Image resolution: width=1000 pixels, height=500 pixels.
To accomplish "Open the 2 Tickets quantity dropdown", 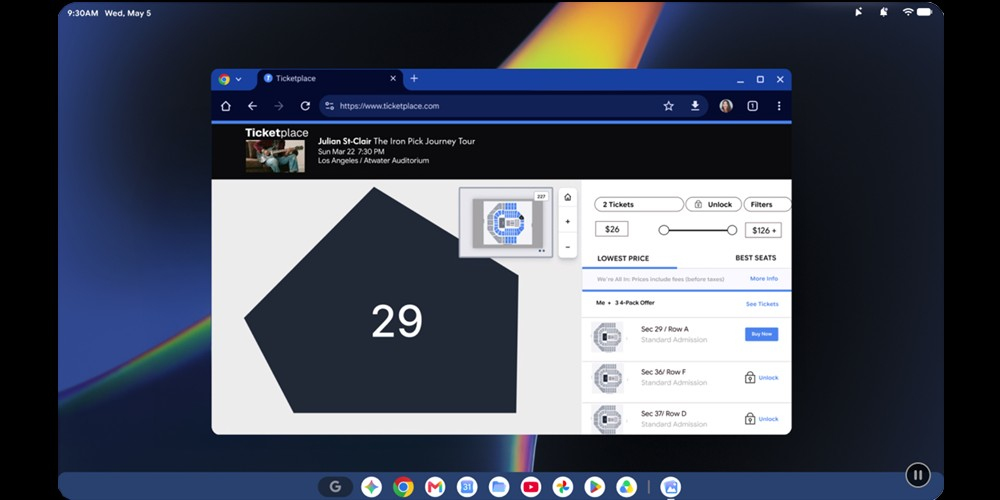I will coord(639,205).
